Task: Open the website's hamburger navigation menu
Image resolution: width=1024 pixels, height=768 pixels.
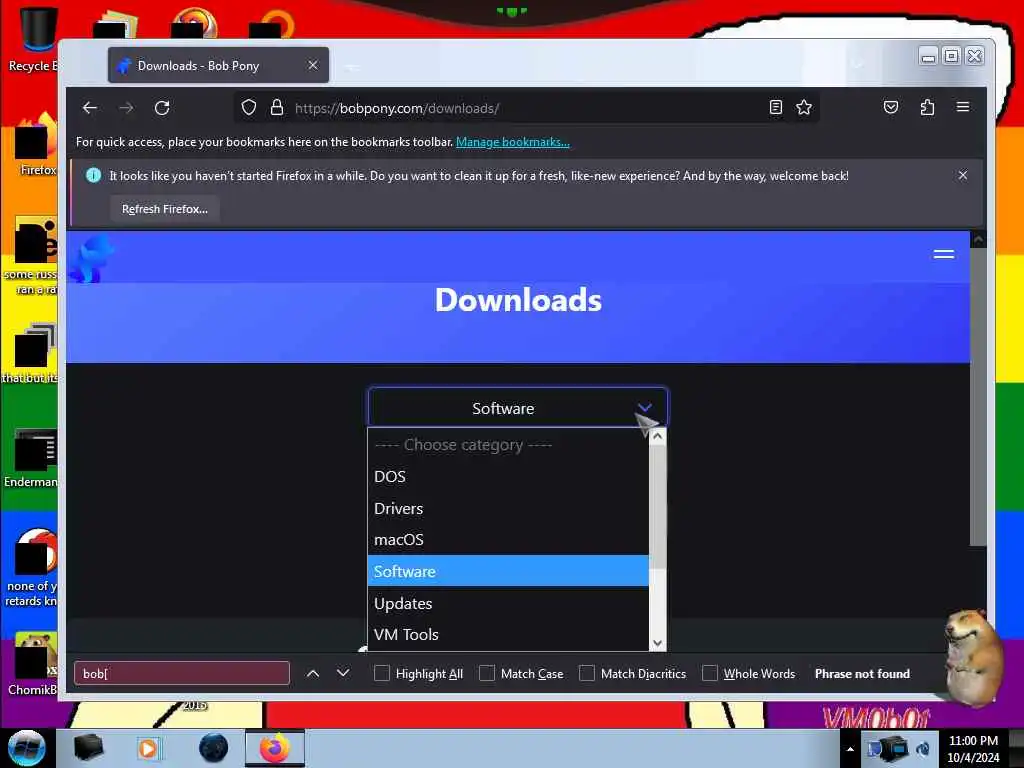Action: click(944, 254)
